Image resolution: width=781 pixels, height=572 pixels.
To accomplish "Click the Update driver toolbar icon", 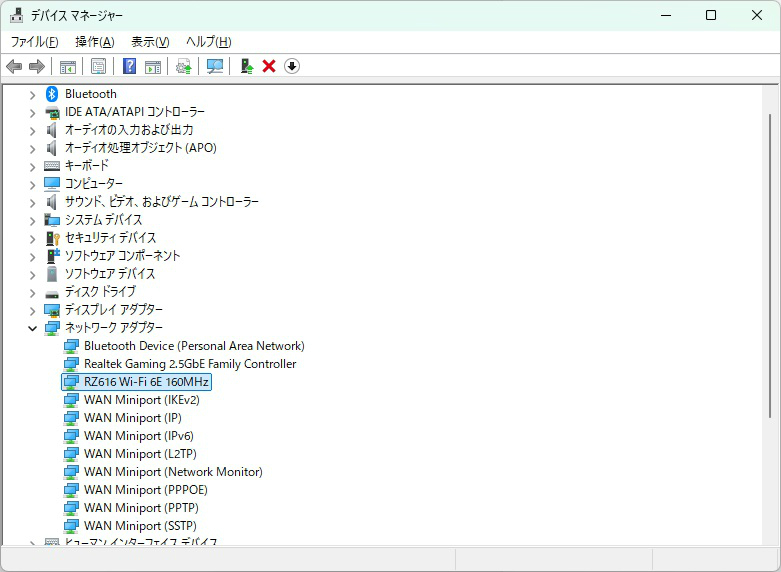I will 246,66.
